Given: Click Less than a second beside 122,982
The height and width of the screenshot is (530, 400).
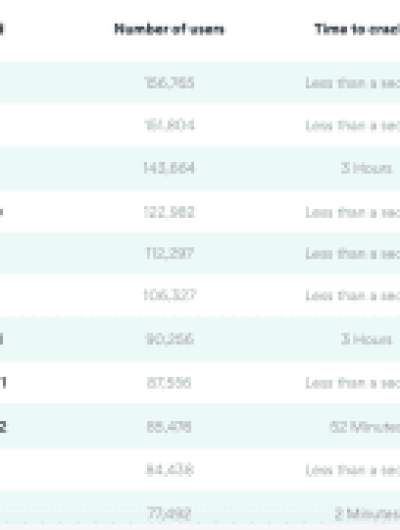Looking at the screenshot, I should [x=353, y=212].
